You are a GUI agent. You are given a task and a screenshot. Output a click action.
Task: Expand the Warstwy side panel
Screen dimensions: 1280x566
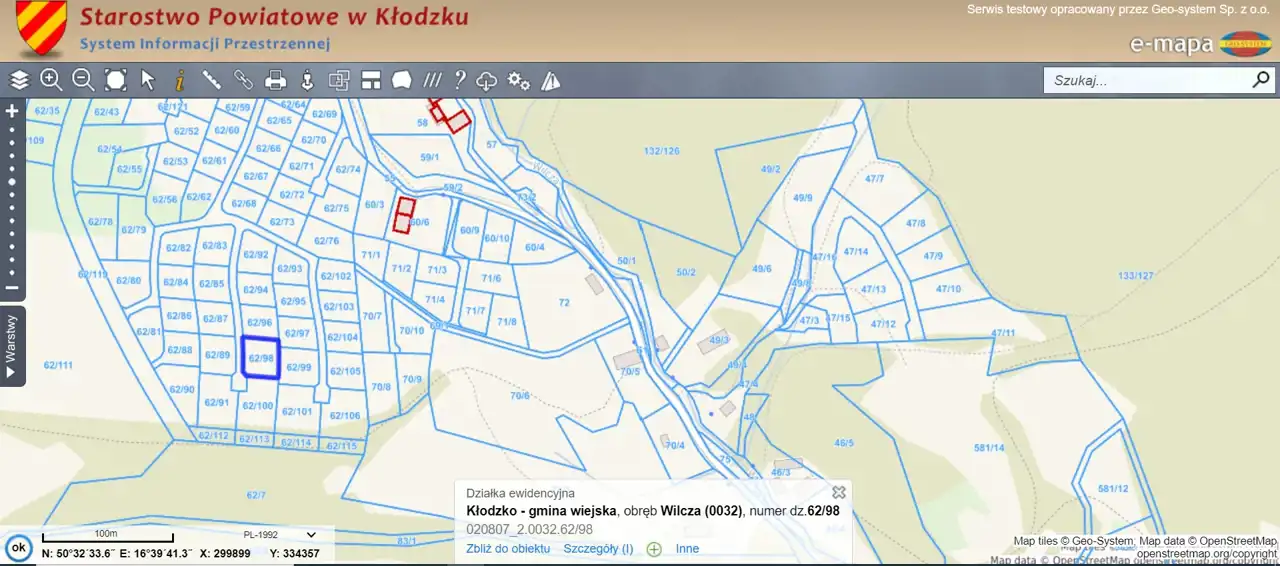(12, 345)
